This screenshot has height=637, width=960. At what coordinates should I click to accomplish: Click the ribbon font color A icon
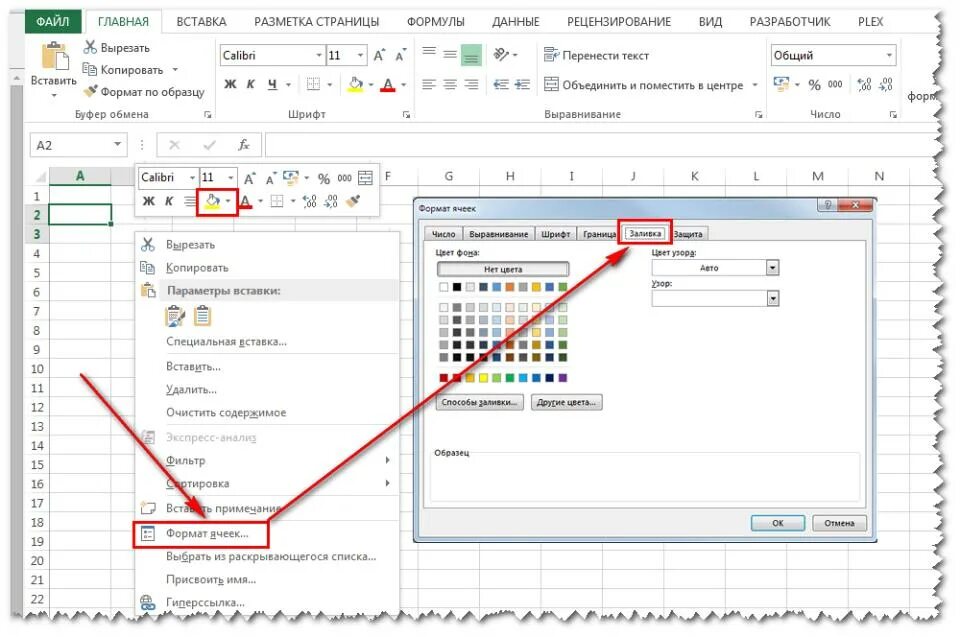pyautogui.click(x=388, y=85)
